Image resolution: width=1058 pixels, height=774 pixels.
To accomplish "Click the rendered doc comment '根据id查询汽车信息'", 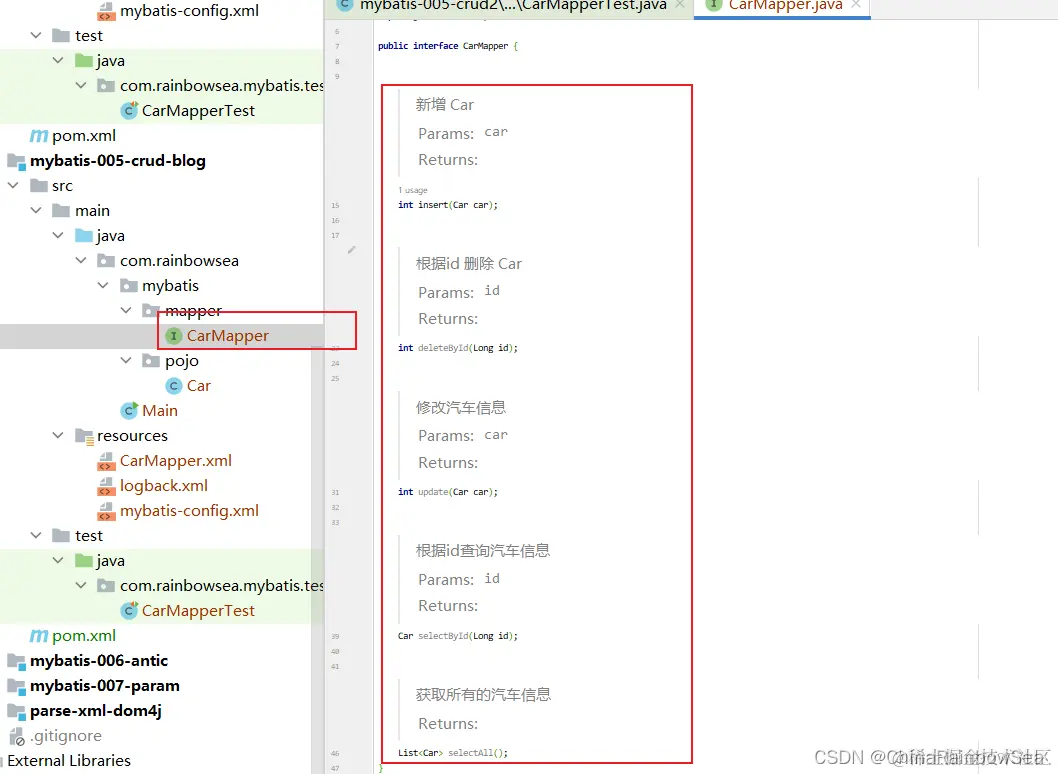I will tap(482, 551).
